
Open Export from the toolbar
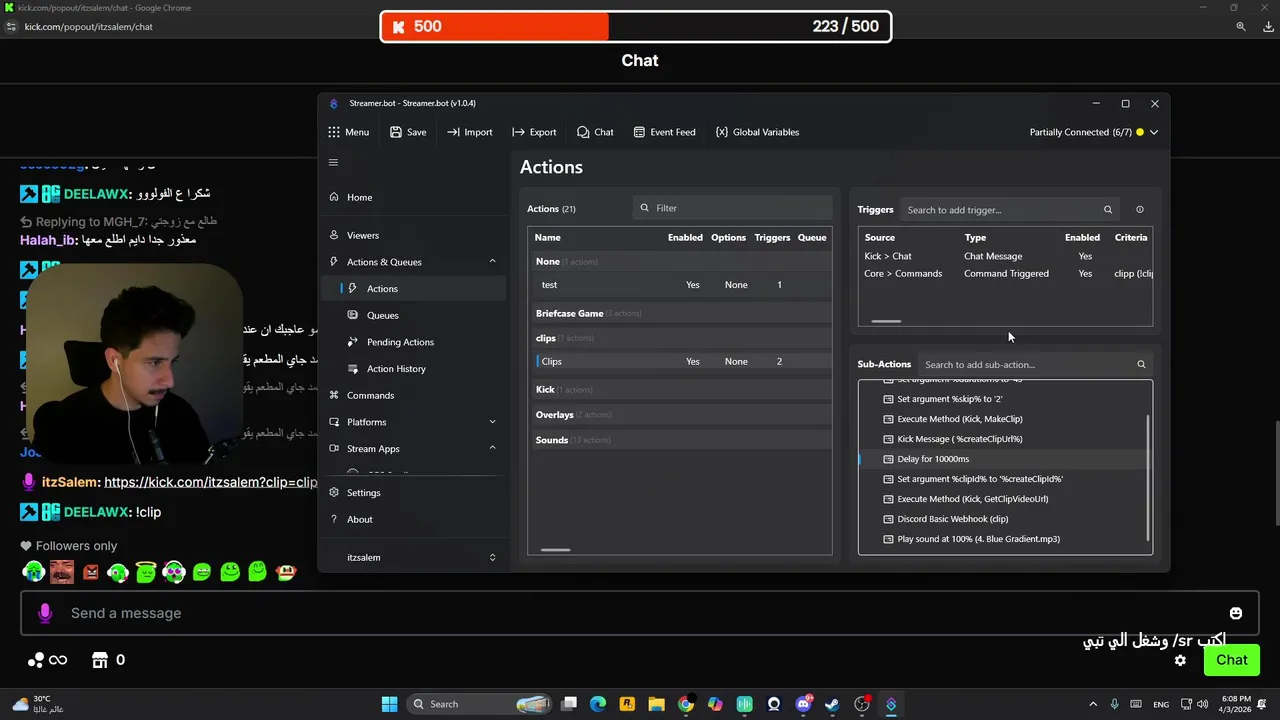pyautogui.click(x=534, y=132)
